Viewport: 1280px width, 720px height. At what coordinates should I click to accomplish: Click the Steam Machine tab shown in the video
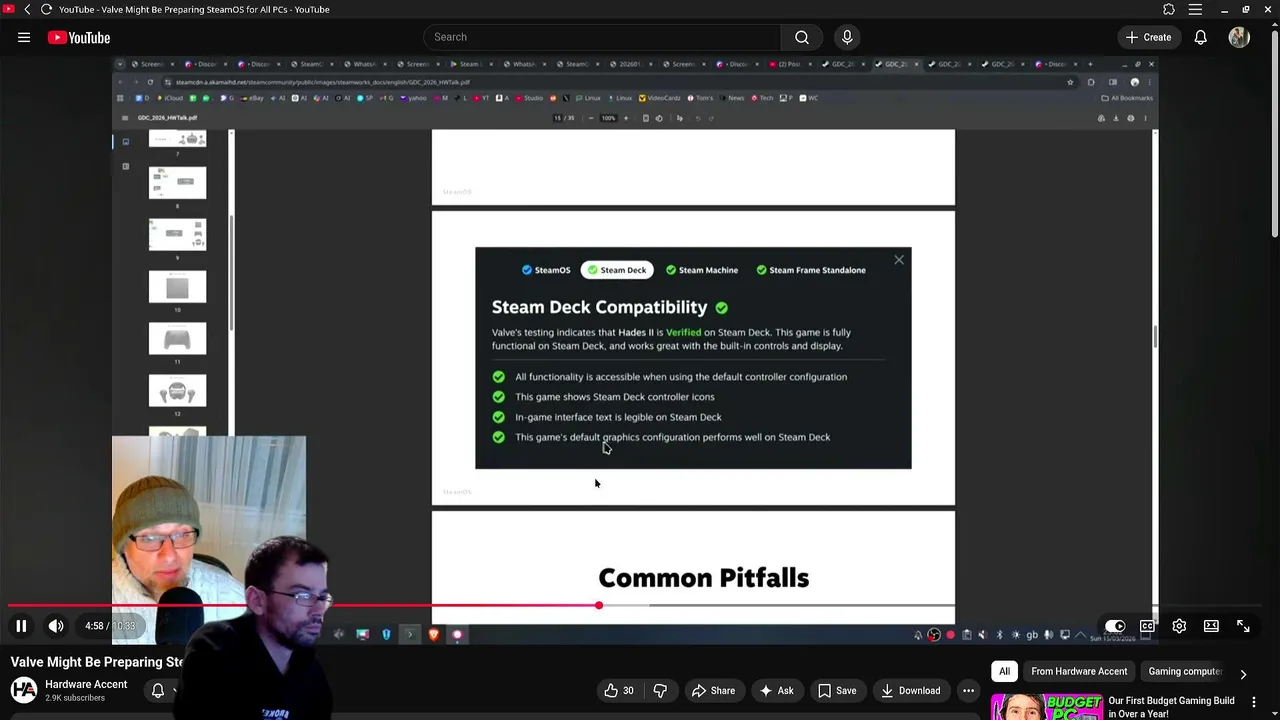click(x=702, y=270)
